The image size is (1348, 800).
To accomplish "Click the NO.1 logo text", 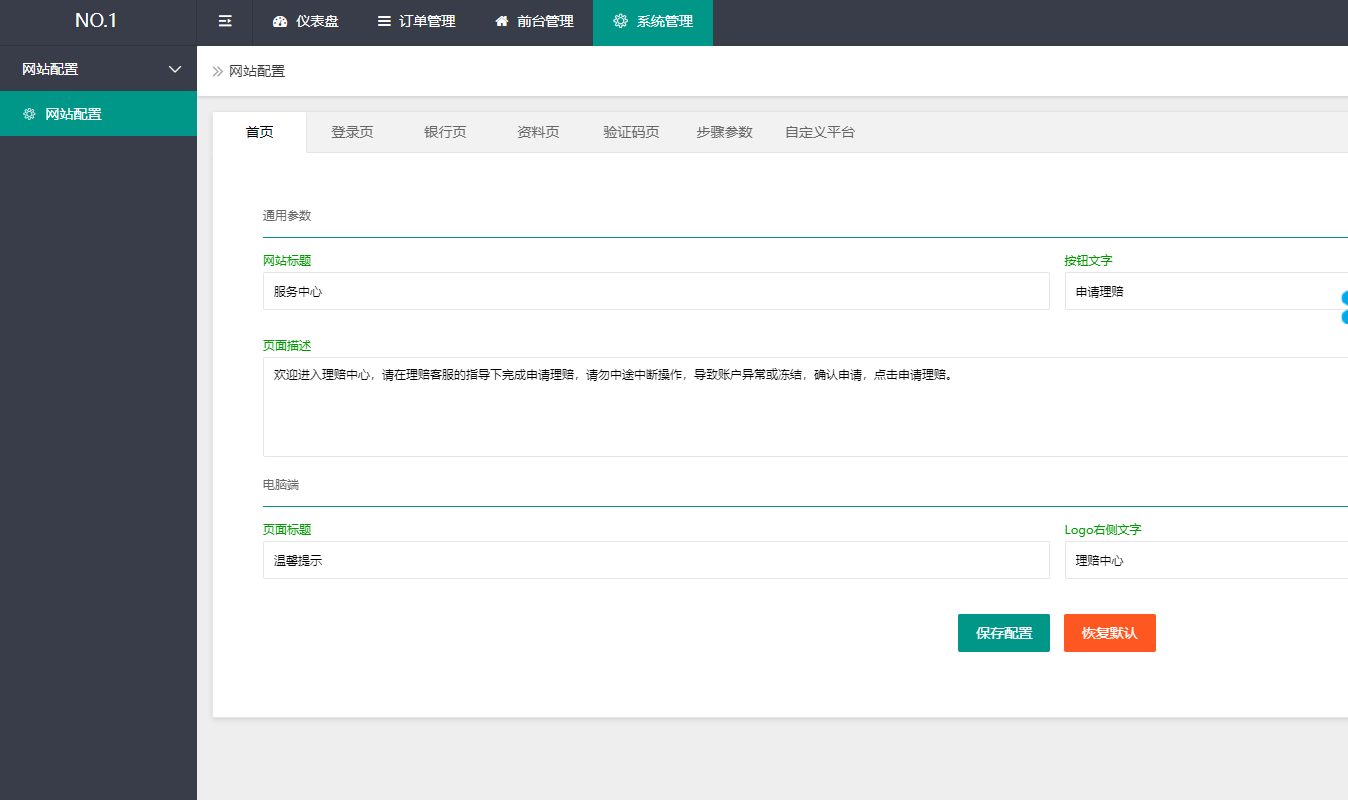I will point(96,20).
